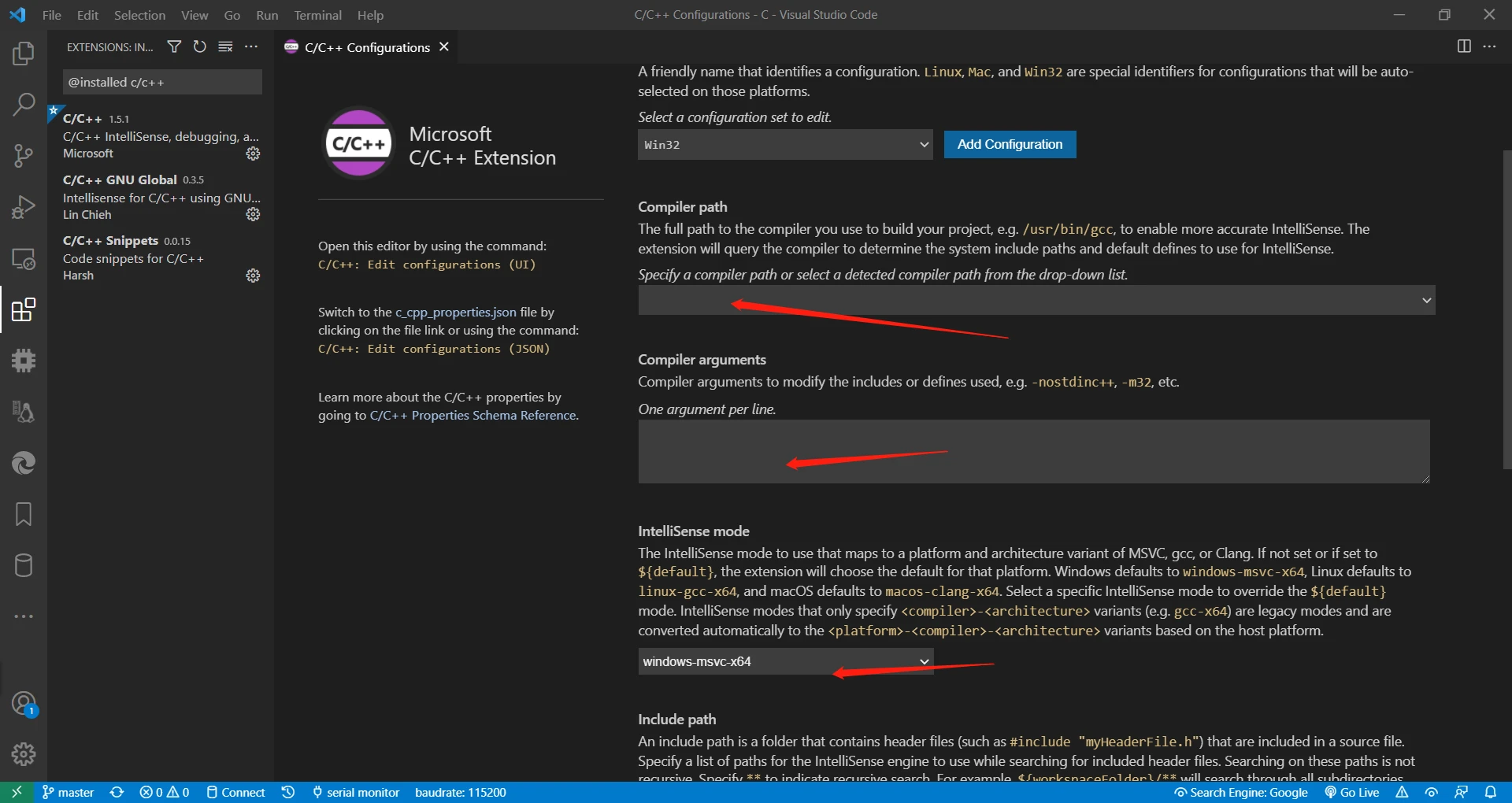Show additional views via activity bar ellipsis
Image resolution: width=1512 pixels, height=803 pixels.
[24, 616]
